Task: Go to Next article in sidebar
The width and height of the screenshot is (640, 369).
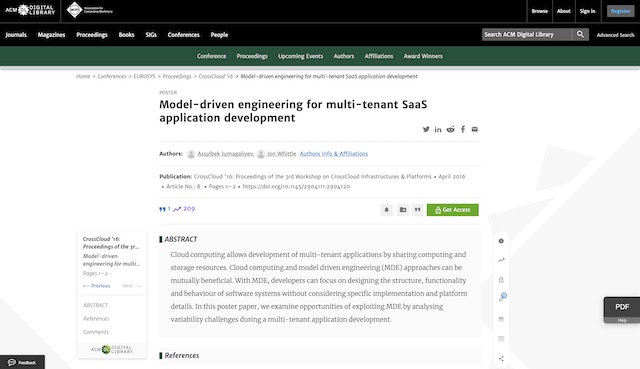Action: [x=131, y=286]
